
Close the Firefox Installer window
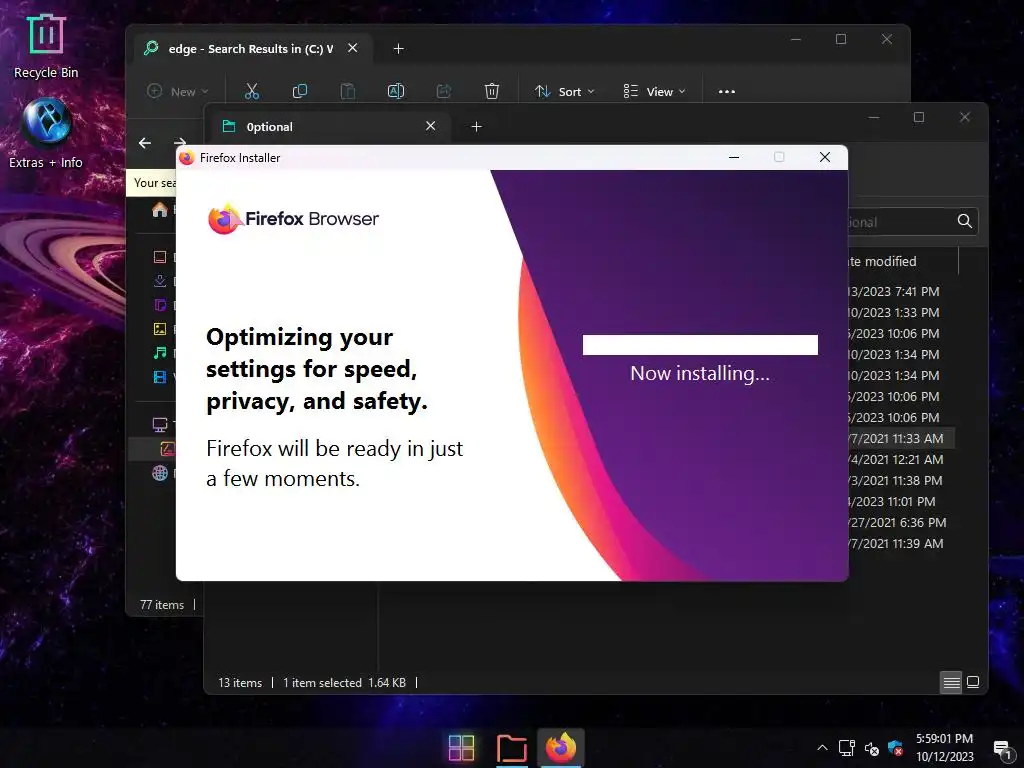[x=825, y=157]
